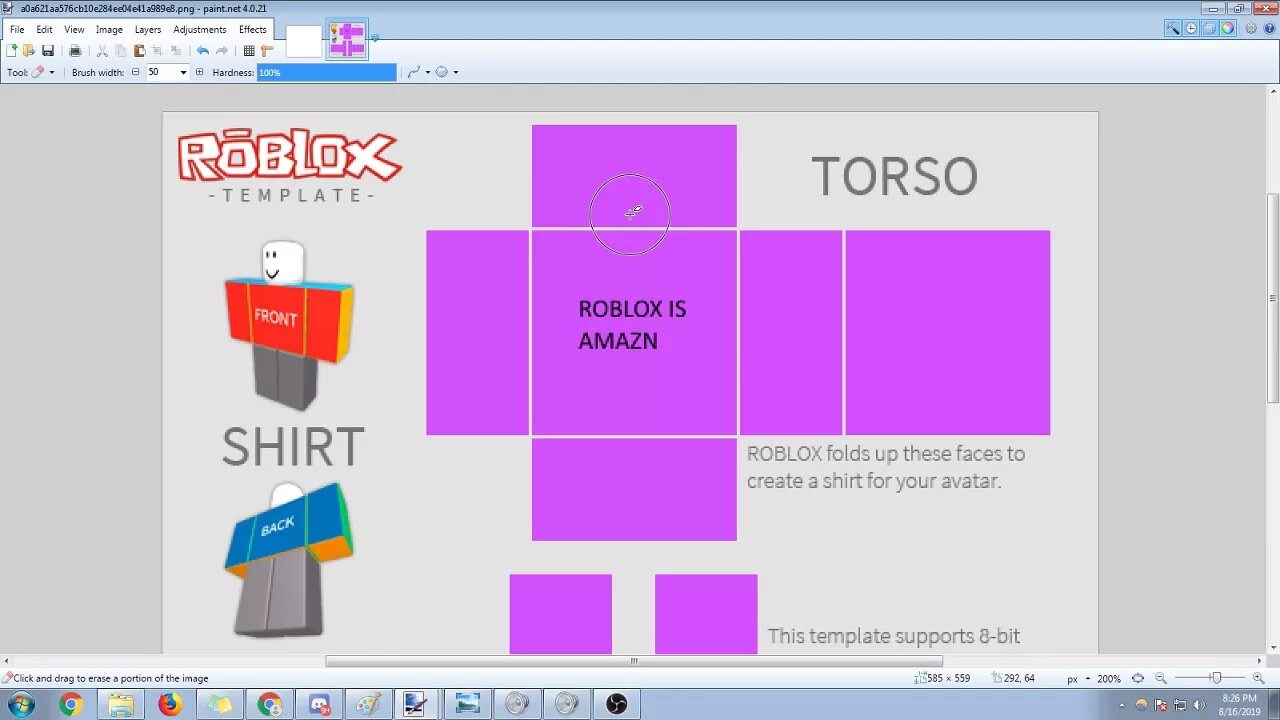Decrease brush width with minus button

[x=135, y=72]
